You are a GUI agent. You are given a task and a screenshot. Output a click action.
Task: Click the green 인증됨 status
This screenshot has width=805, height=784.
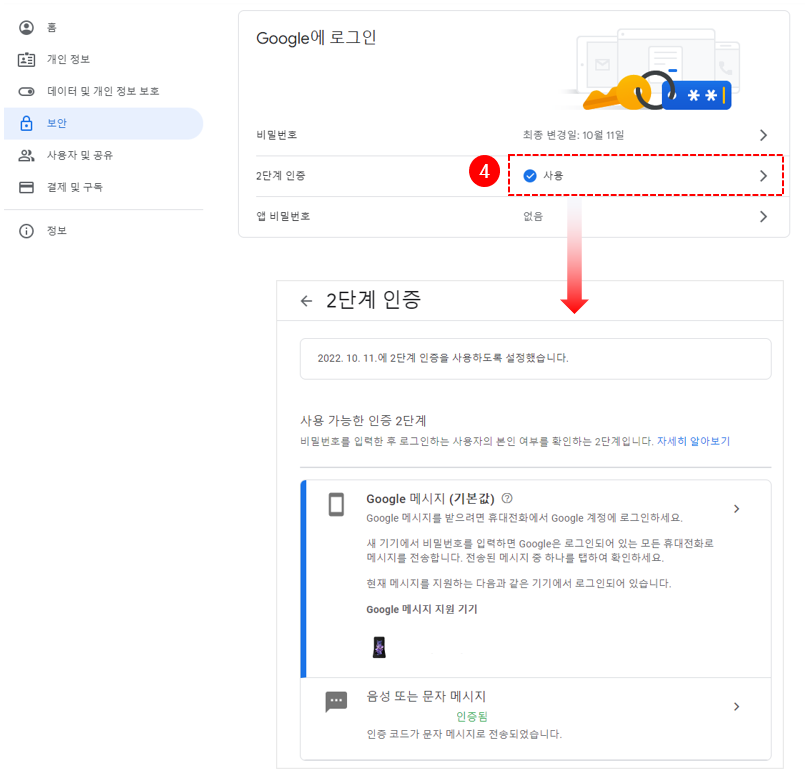[472, 716]
